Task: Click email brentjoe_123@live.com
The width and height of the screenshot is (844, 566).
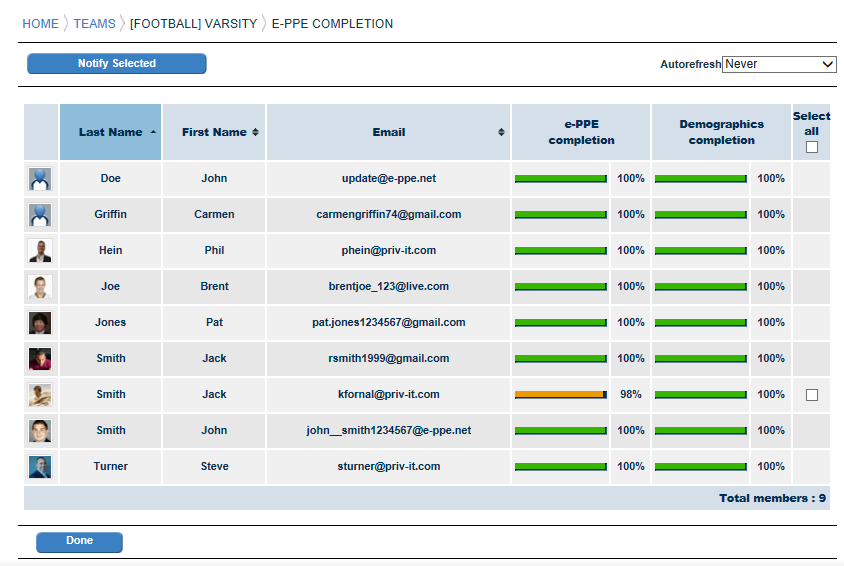Action: pos(389,286)
